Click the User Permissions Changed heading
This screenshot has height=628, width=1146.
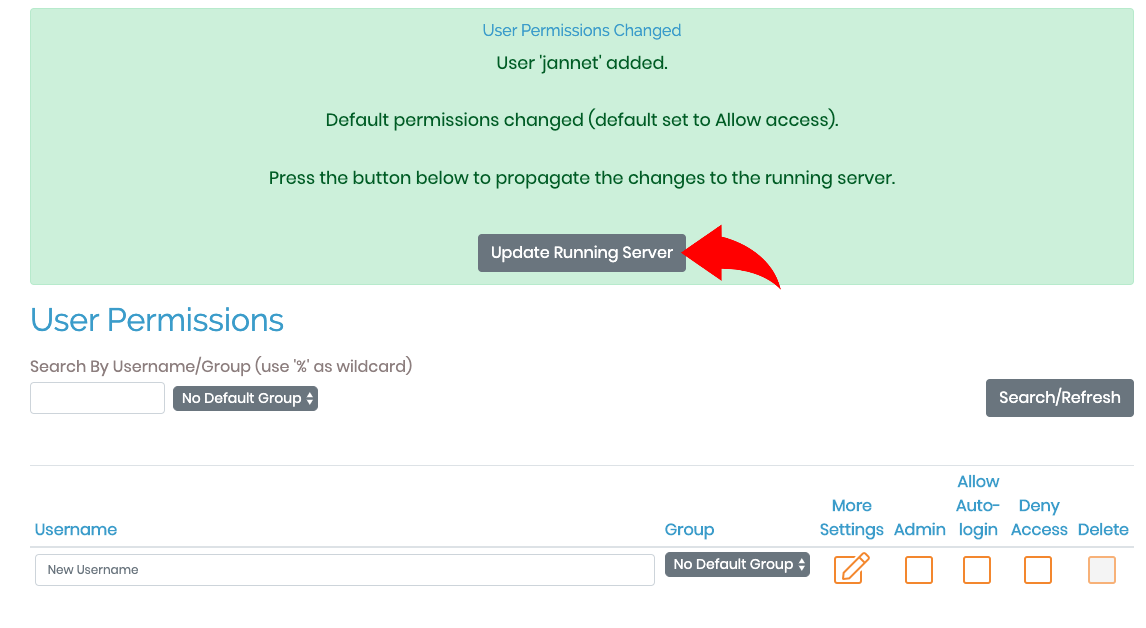[582, 31]
